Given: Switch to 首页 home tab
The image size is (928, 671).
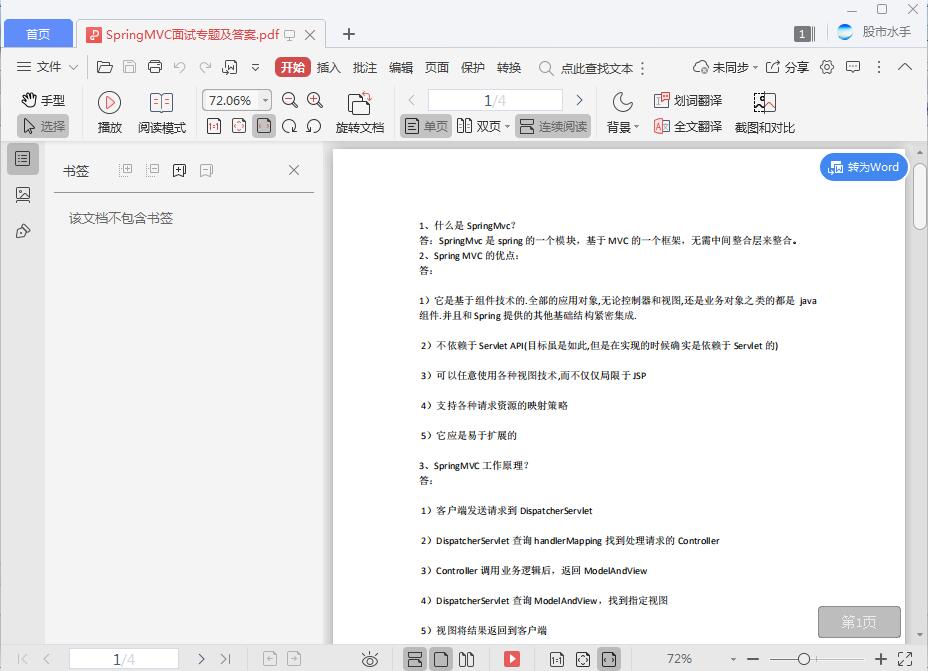Looking at the screenshot, I should 38,34.
